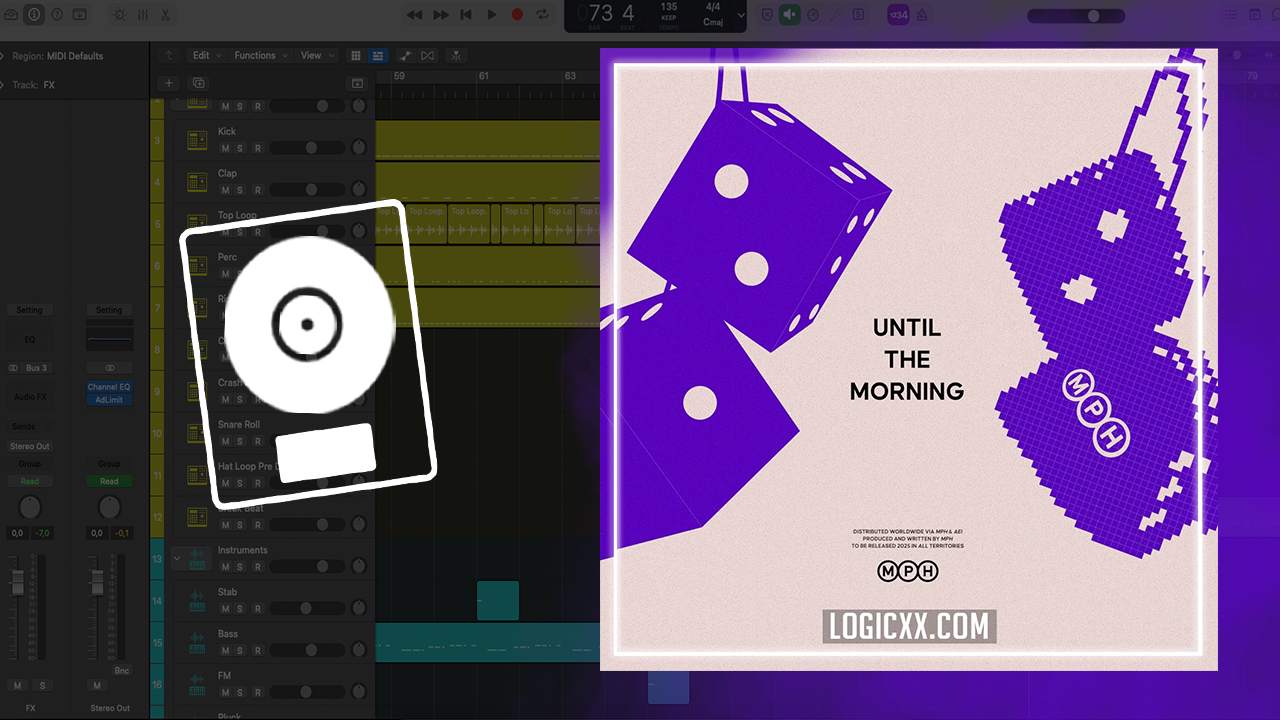Screen dimensions: 1280x720
Task: Toggle the Flex button
Action: [428, 56]
